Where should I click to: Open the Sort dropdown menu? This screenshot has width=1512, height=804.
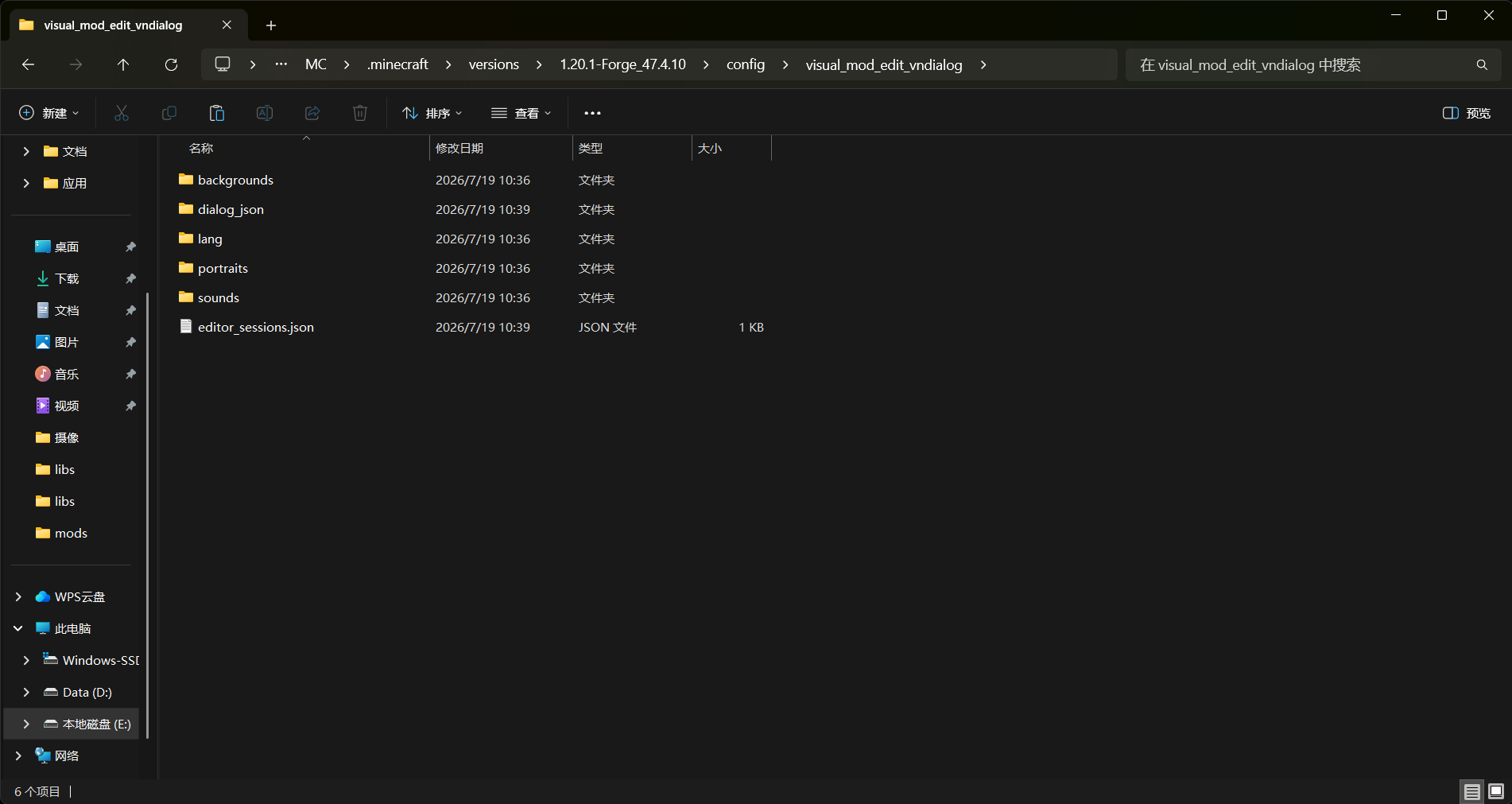(x=432, y=113)
